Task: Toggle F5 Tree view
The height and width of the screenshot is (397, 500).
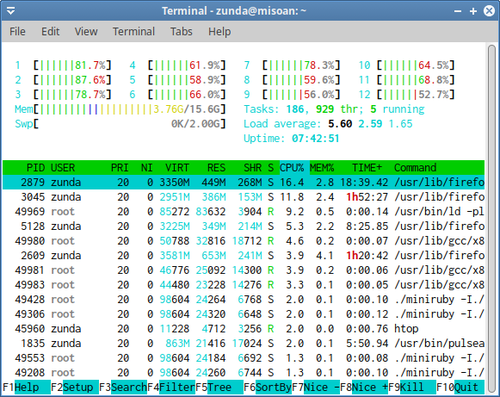Action: tap(219, 387)
